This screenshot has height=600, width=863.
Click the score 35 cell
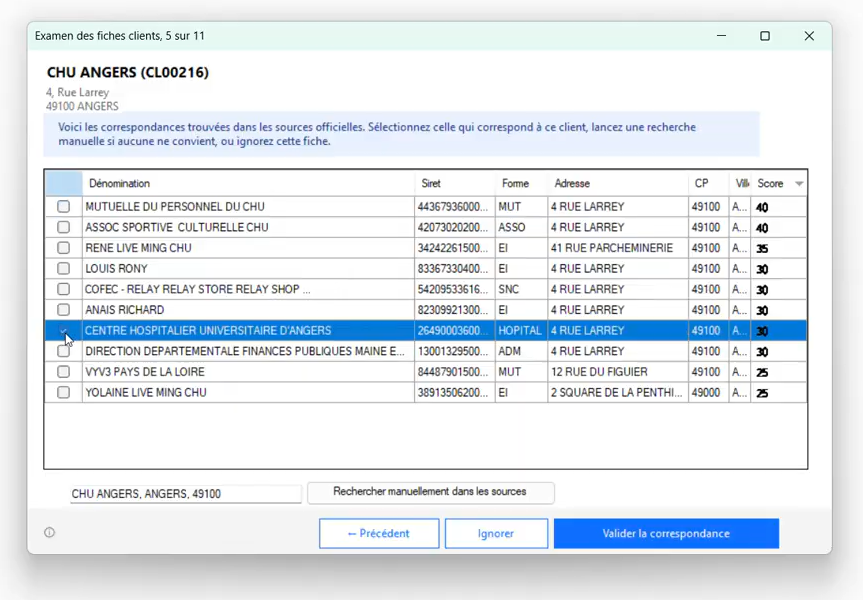(778, 248)
